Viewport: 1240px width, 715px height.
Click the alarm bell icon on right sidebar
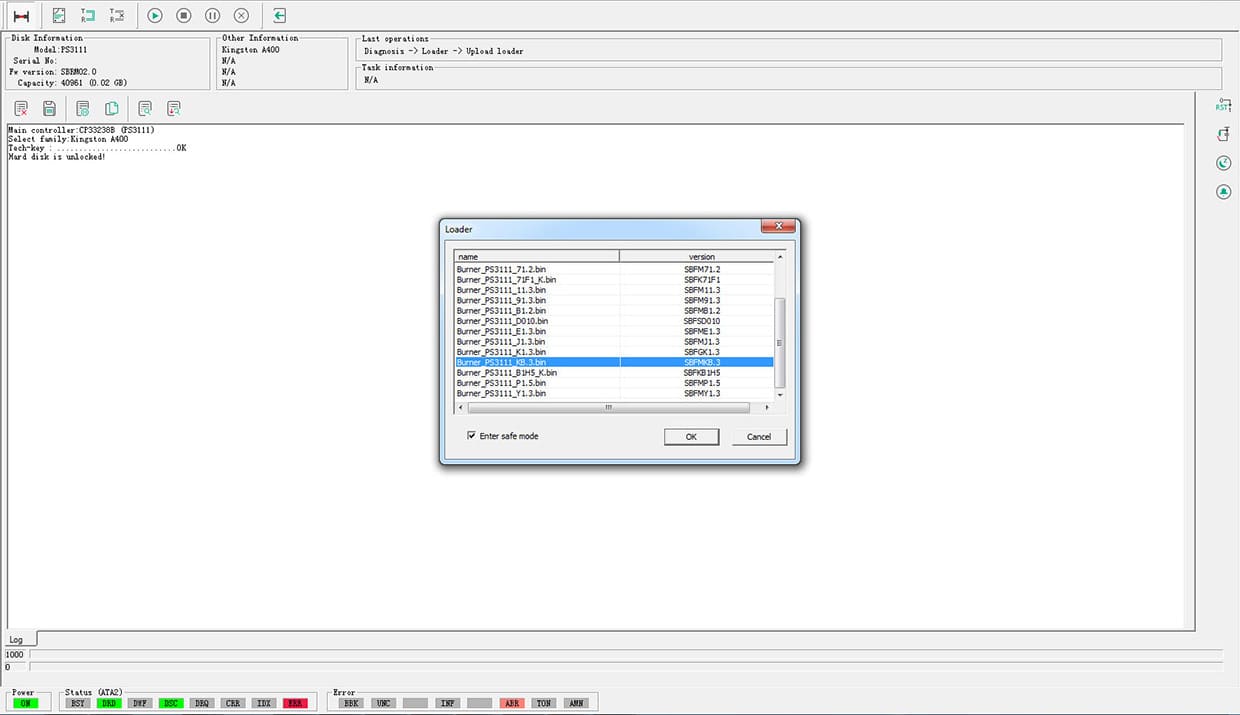[x=1222, y=191]
